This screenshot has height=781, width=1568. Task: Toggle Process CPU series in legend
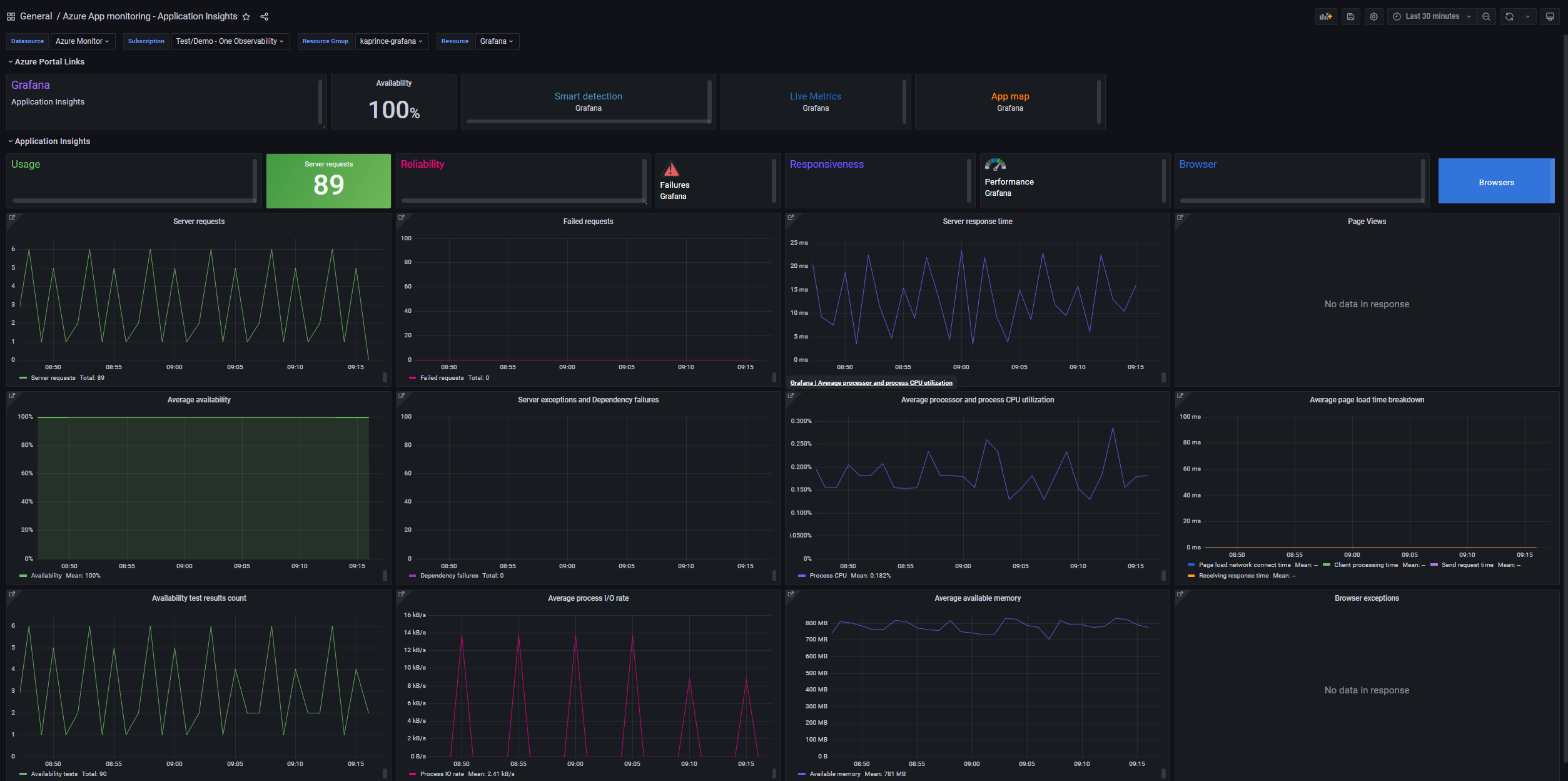(827, 576)
